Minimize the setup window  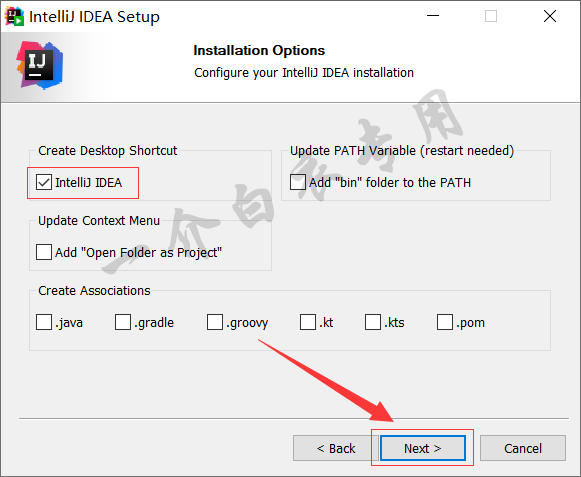tap(433, 16)
